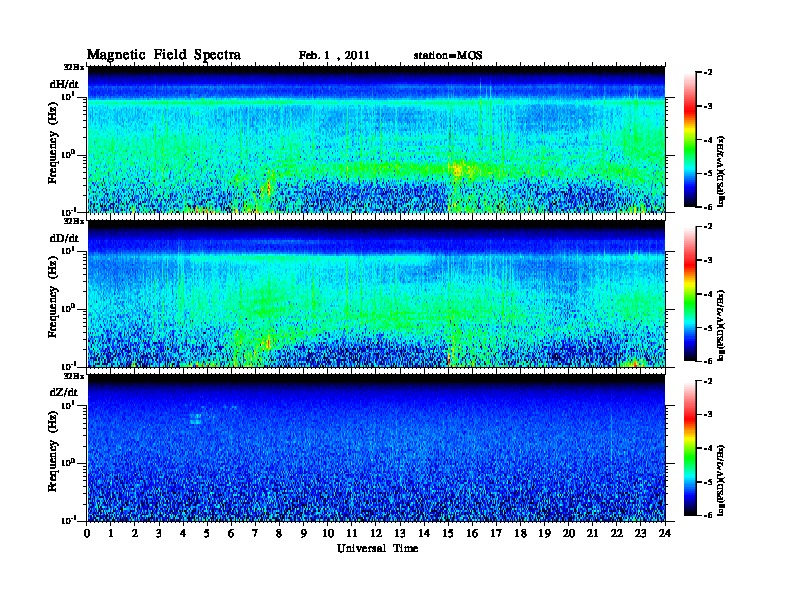Select the "dZ/dt" panel label
792x612 pixels.
(64, 392)
